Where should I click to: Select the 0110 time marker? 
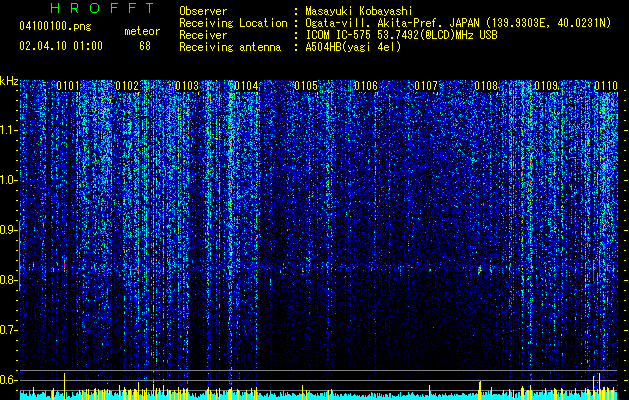tap(606, 86)
